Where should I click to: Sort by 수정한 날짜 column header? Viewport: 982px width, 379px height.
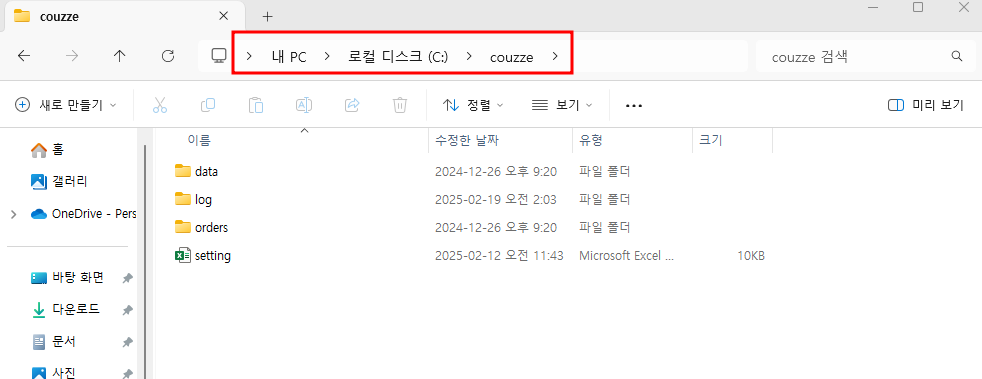pyautogui.click(x=467, y=140)
